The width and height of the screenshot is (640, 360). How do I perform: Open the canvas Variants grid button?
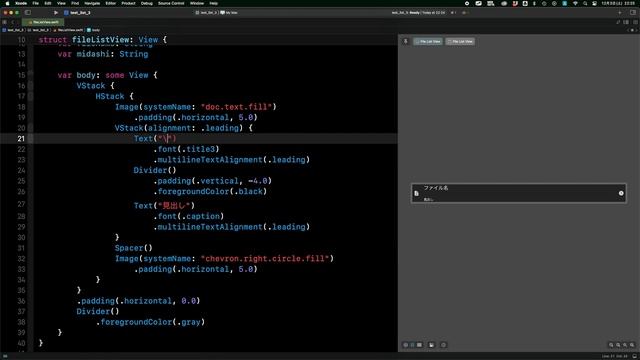point(419,345)
